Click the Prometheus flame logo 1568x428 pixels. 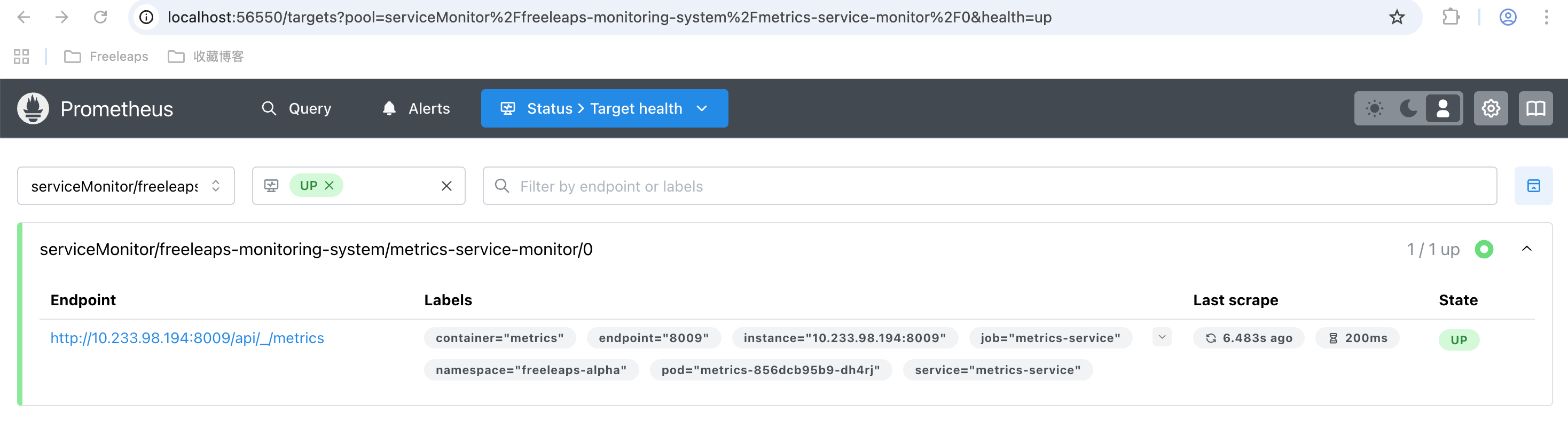(x=33, y=108)
